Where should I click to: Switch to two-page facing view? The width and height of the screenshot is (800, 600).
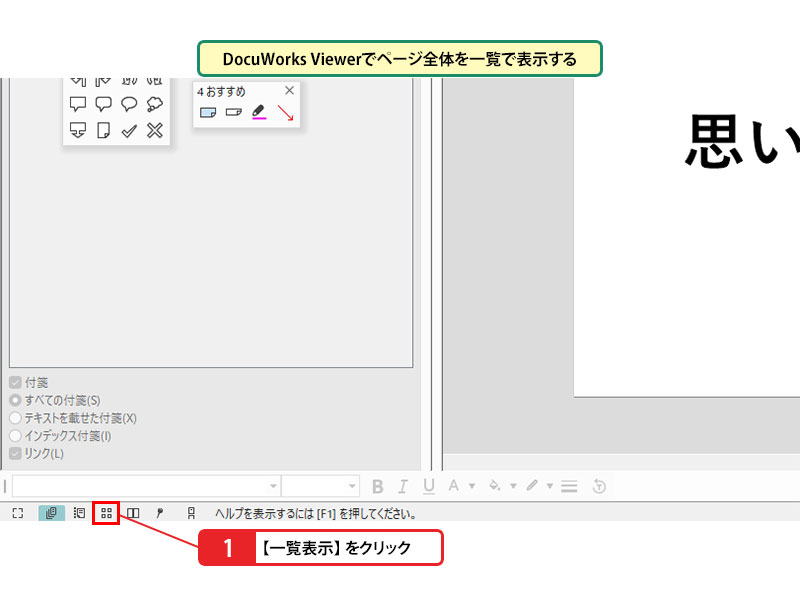click(133, 513)
